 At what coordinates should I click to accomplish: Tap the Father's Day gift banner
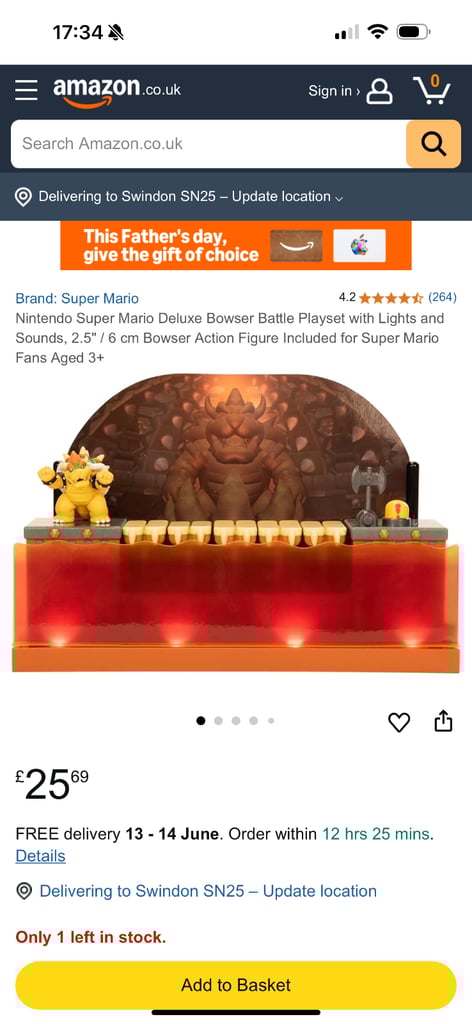pyautogui.click(x=236, y=246)
